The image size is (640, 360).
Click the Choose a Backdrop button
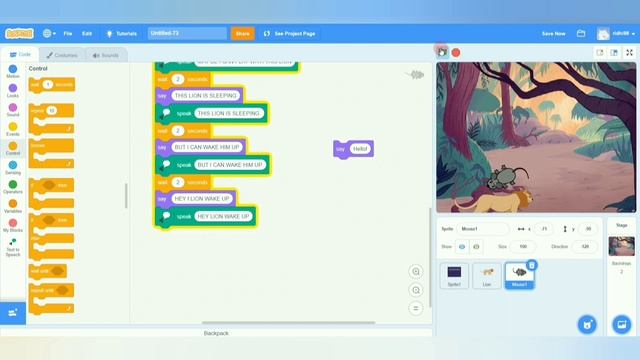(622, 324)
